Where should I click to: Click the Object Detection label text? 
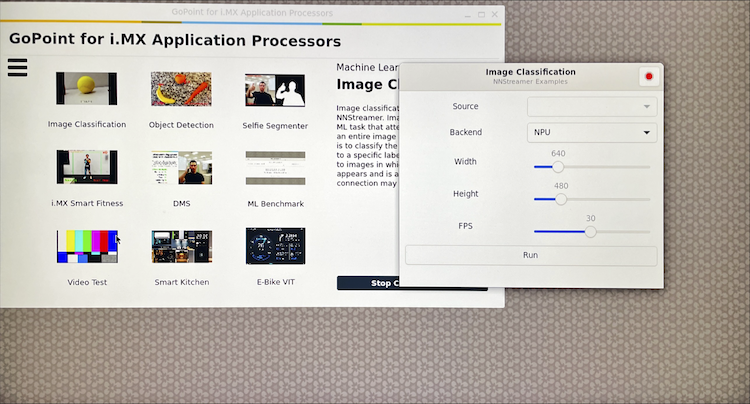pyautogui.click(x=181, y=125)
